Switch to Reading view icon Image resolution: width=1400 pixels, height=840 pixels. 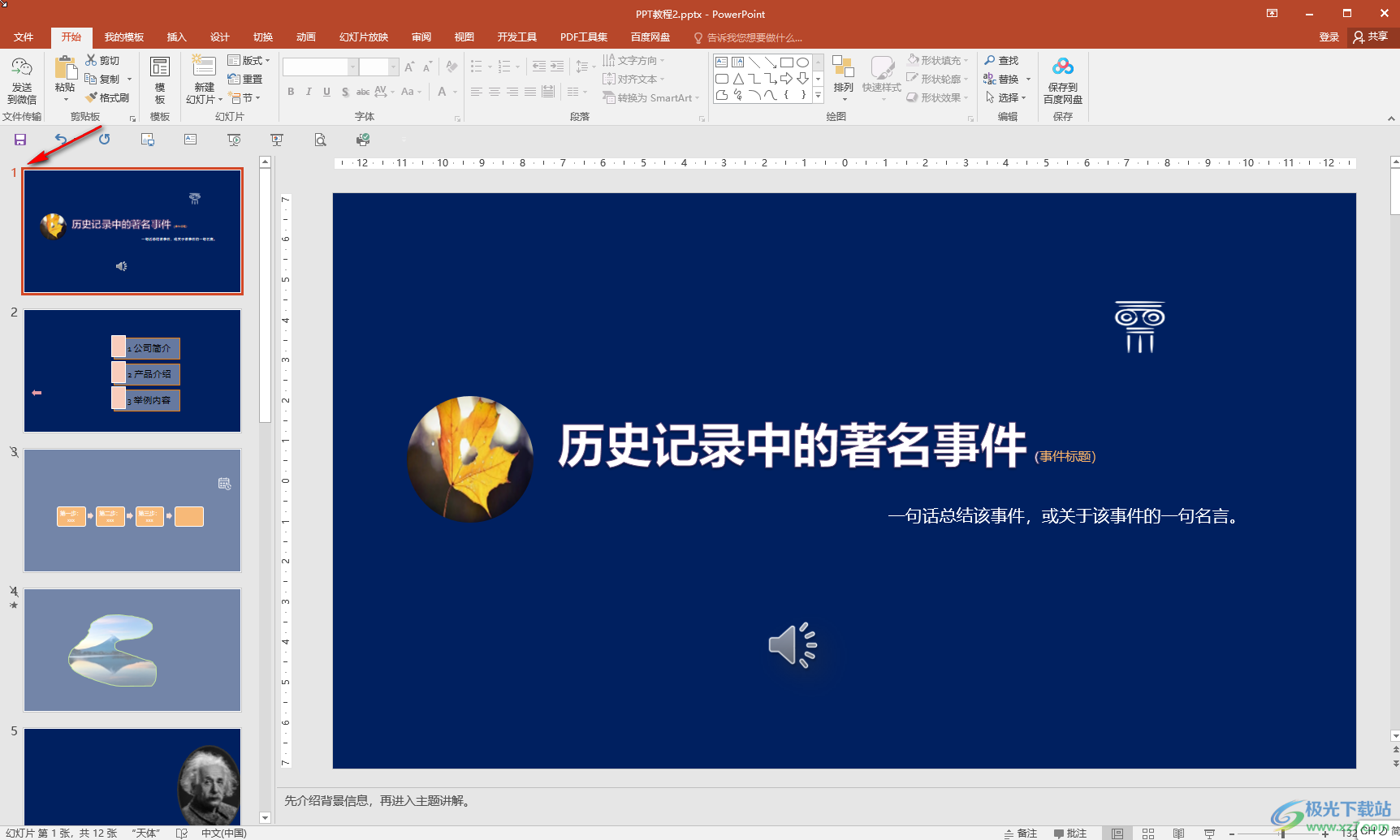pyautogui.click(x=1178, y=834)
